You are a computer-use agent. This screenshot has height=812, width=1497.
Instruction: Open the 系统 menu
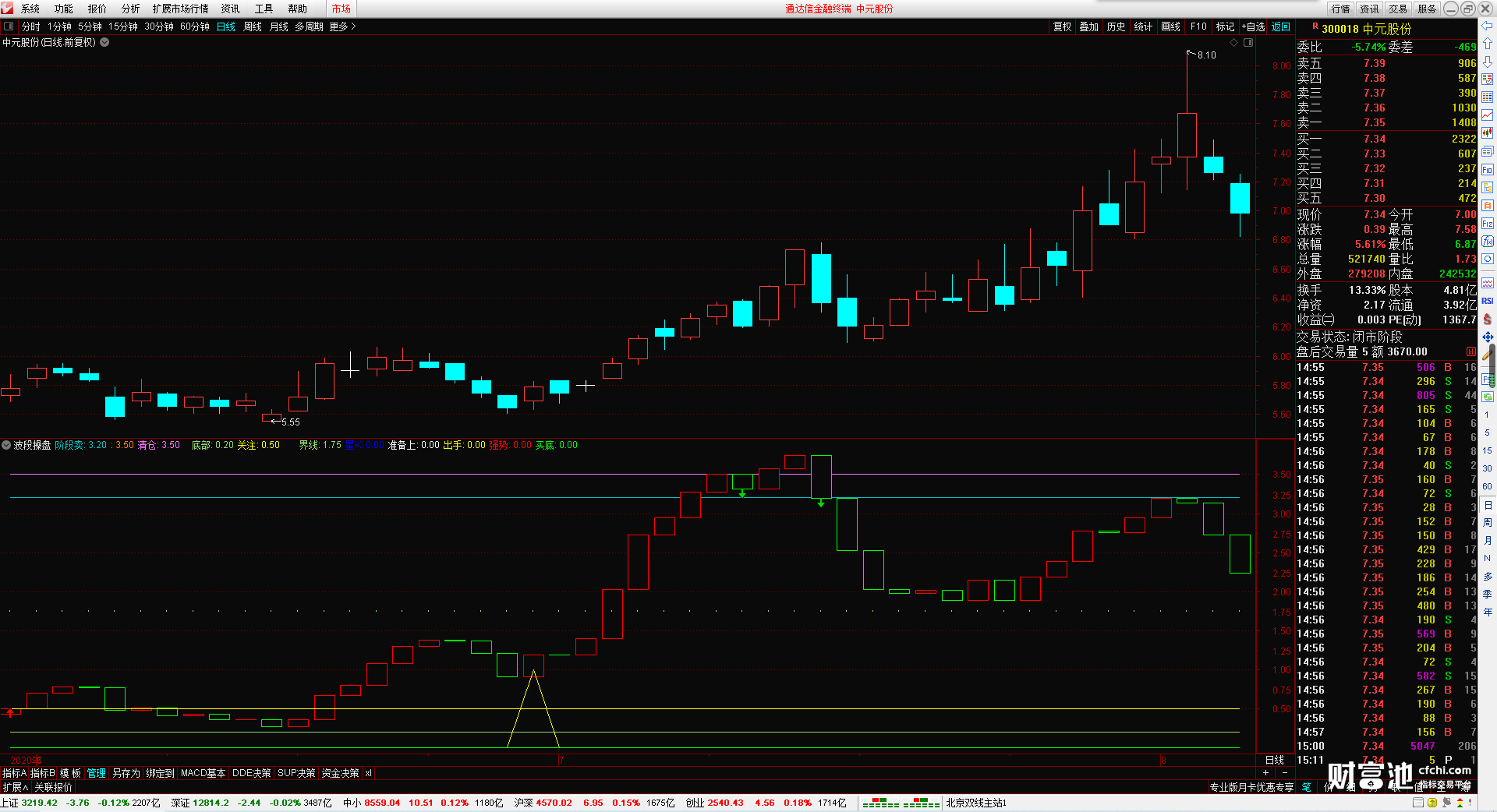coord(30,9)
